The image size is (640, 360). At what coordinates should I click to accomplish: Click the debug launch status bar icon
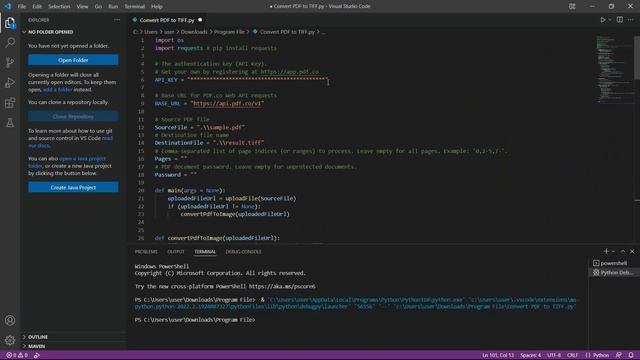coord(37,355)
